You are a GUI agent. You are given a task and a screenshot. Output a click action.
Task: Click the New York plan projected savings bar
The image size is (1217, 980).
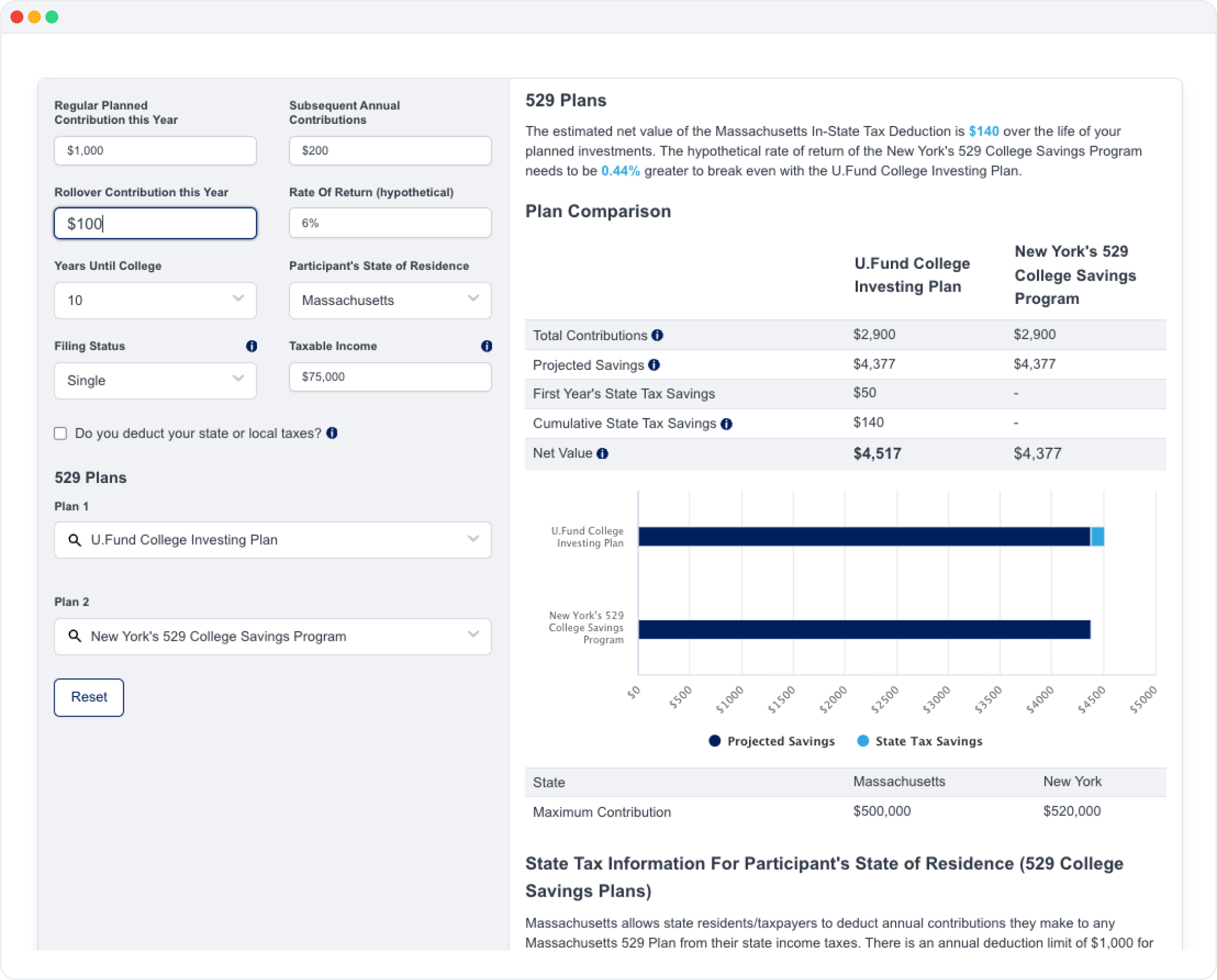point(864,630)
